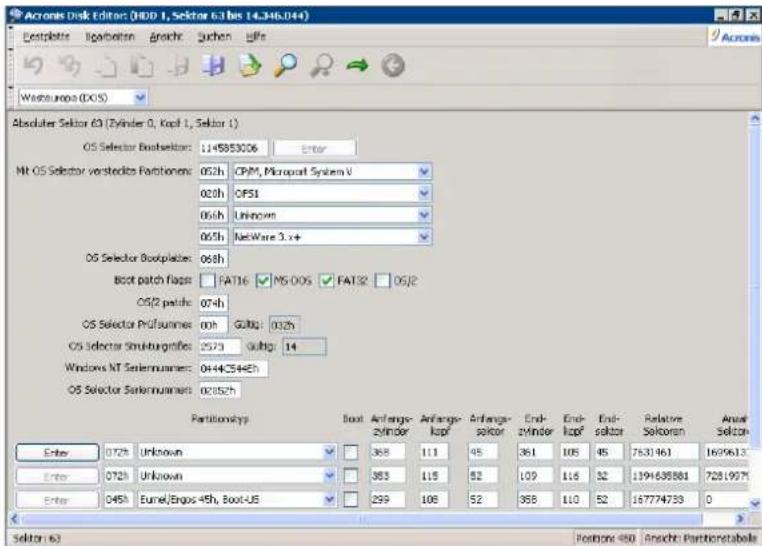Viewport: 762px width, 546px height.
Task: Click the Search again magnifier icon
Action: [322, 66]
